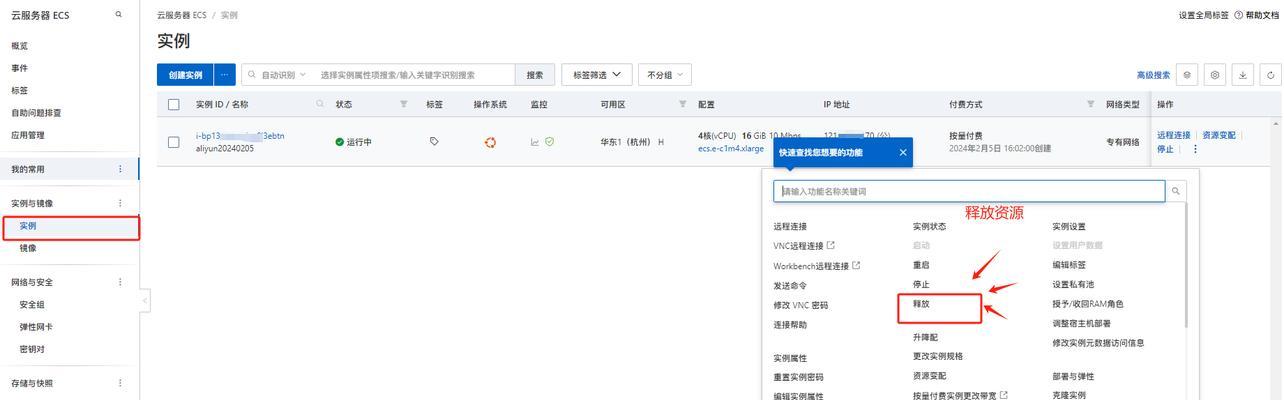Select 镜像 in the sidebar
Screen dimensions: 1284x400
coord(28,248)
